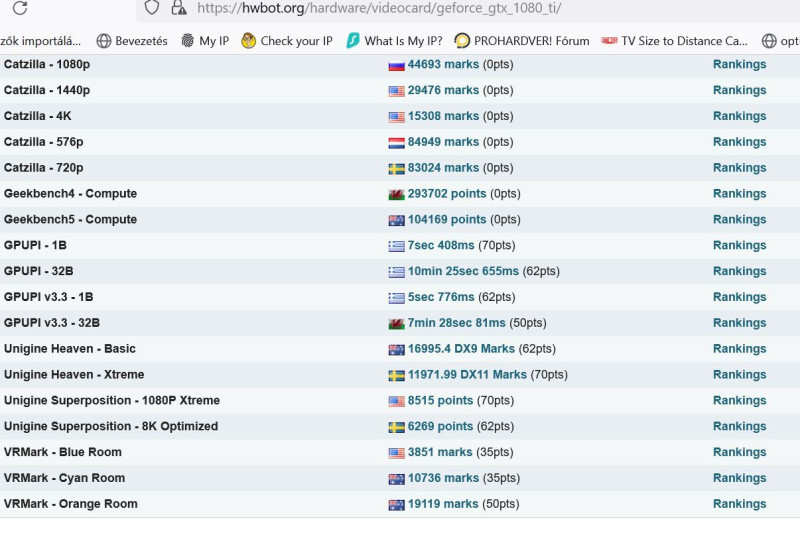Screen dimensions: 800x537
Task: Open the 293702 points score link
Action: 447,194
